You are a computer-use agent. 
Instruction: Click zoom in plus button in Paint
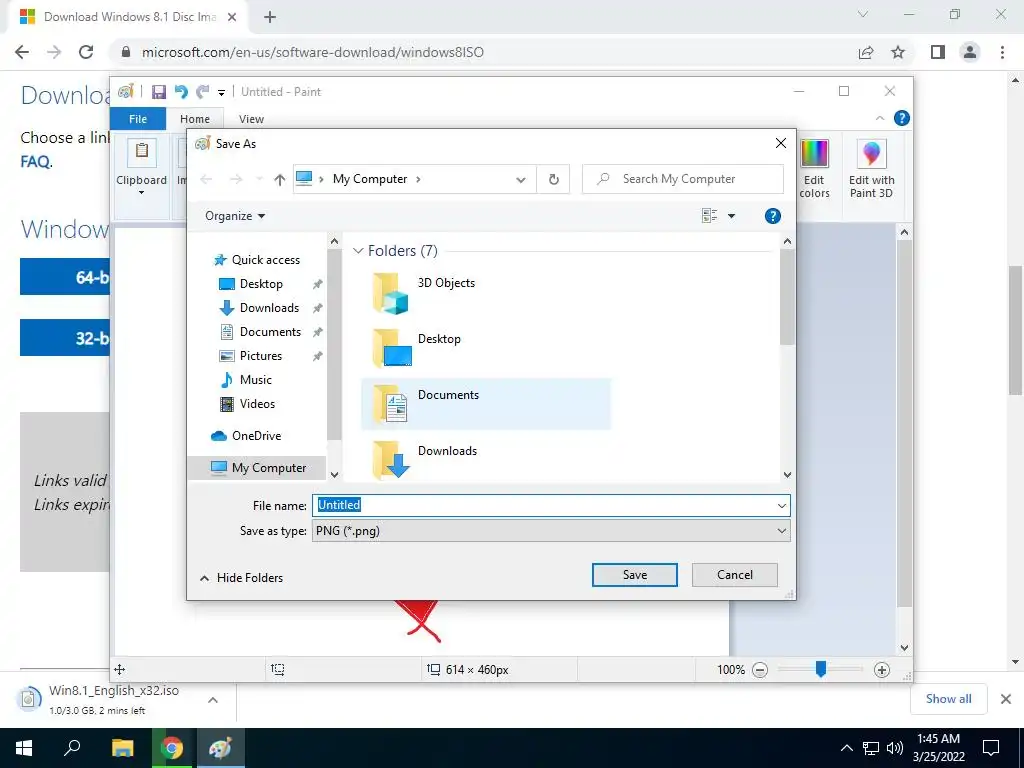tap(882, 669)
